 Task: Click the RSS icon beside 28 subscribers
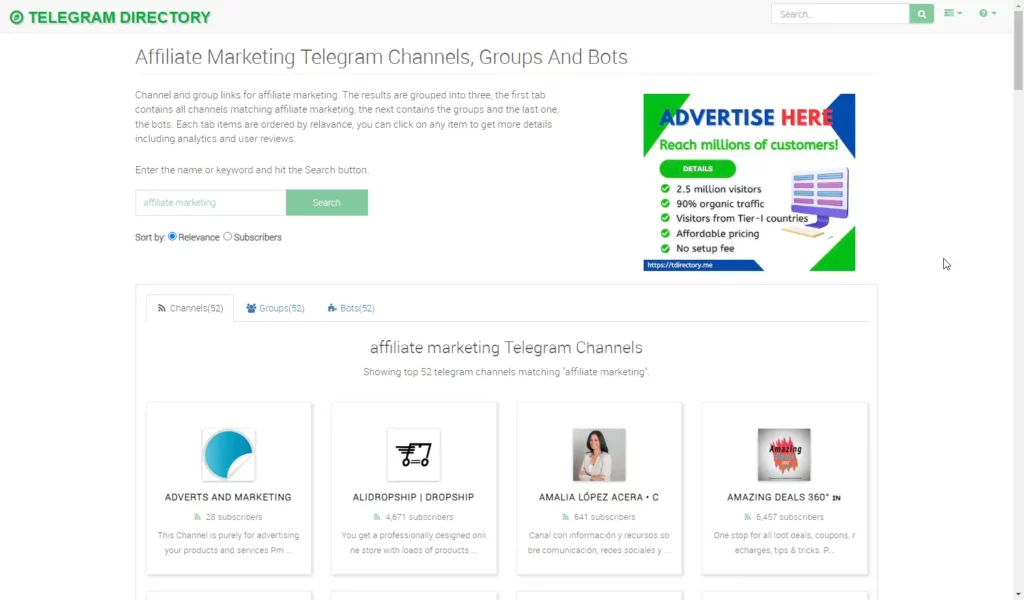point(197,517)
